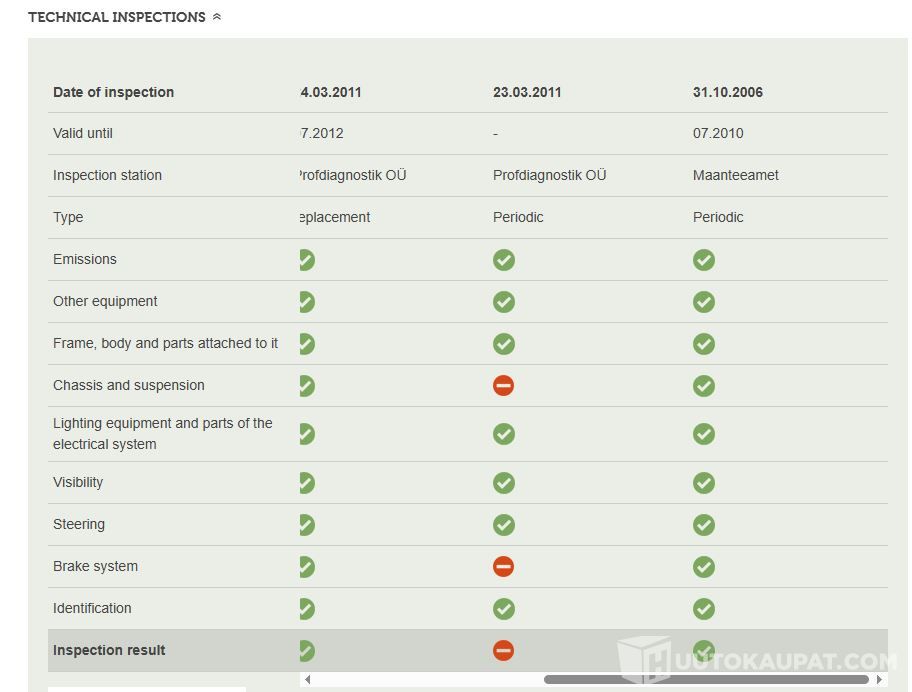
Task: Click Emissions green check for 31.10.2006
Action: 704,260
